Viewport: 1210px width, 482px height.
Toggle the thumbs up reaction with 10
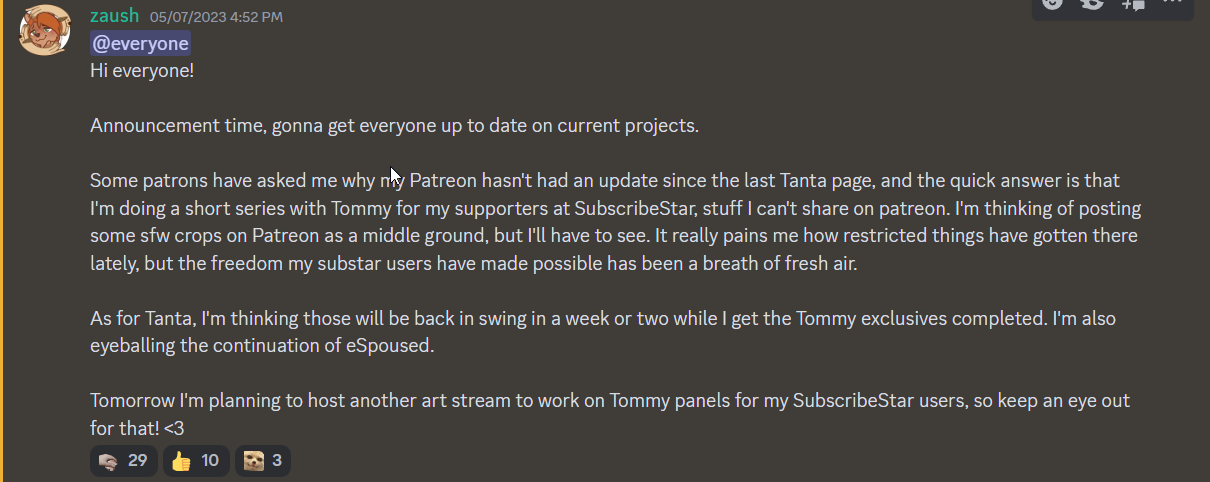tap(195, 460)
